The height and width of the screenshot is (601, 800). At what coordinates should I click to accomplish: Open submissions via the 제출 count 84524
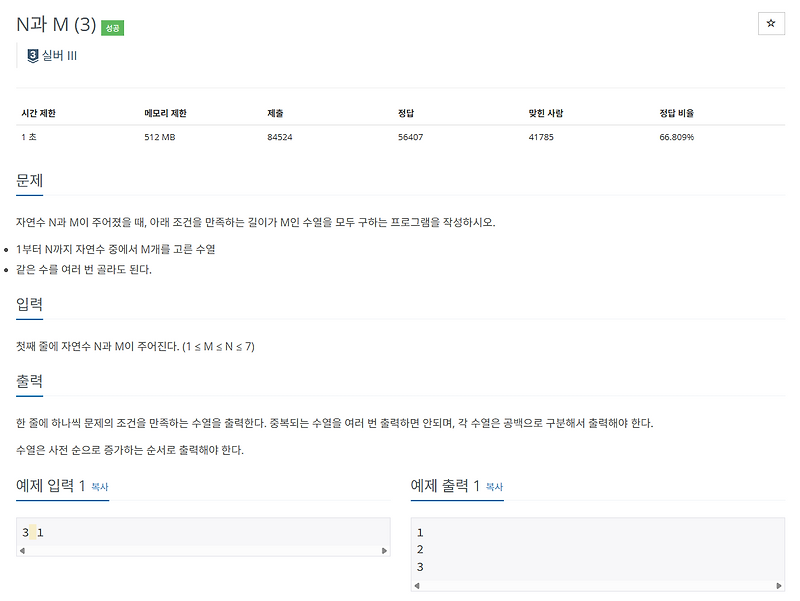tap(282, 136)
